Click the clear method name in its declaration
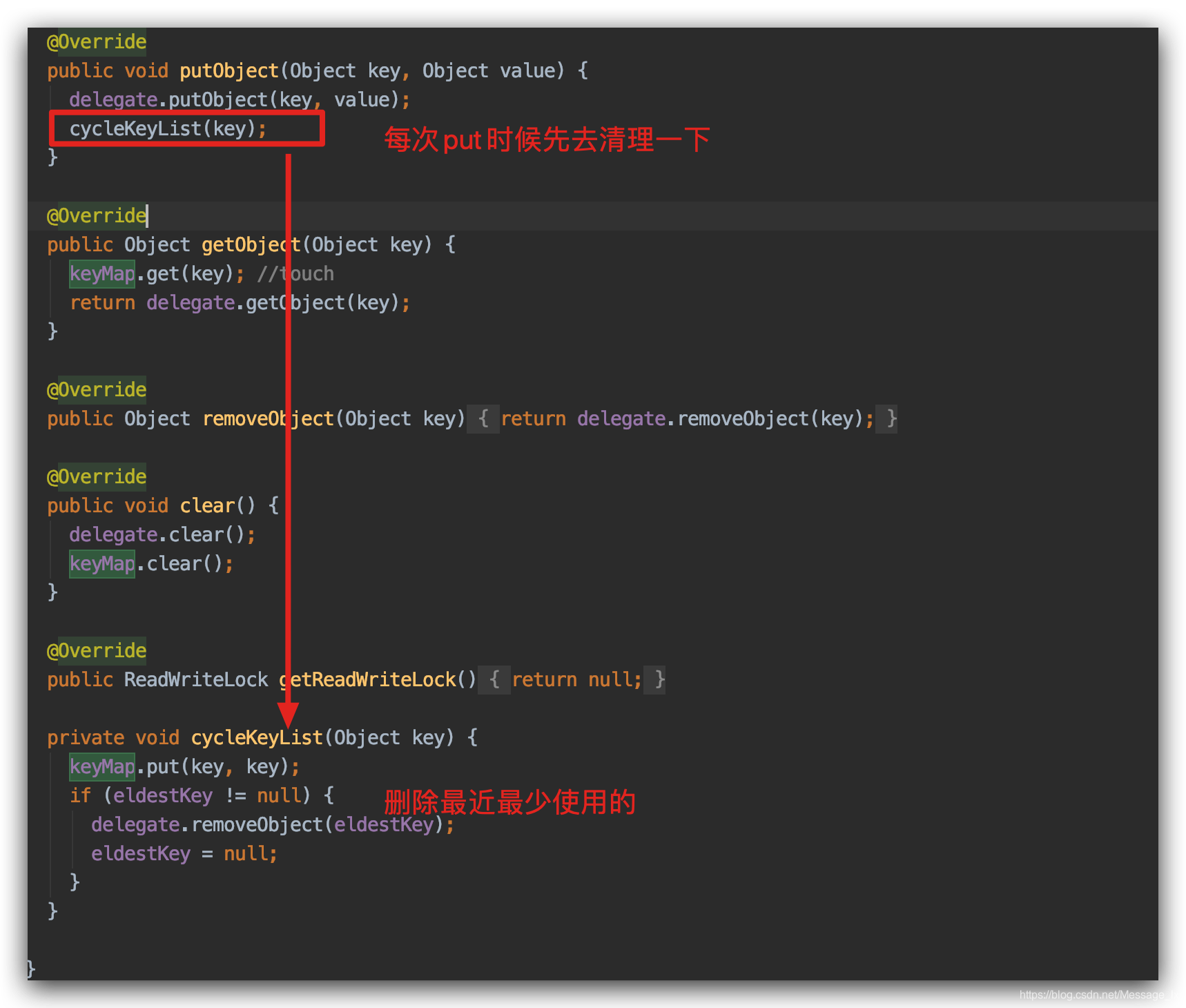 [x=207, y=506]
